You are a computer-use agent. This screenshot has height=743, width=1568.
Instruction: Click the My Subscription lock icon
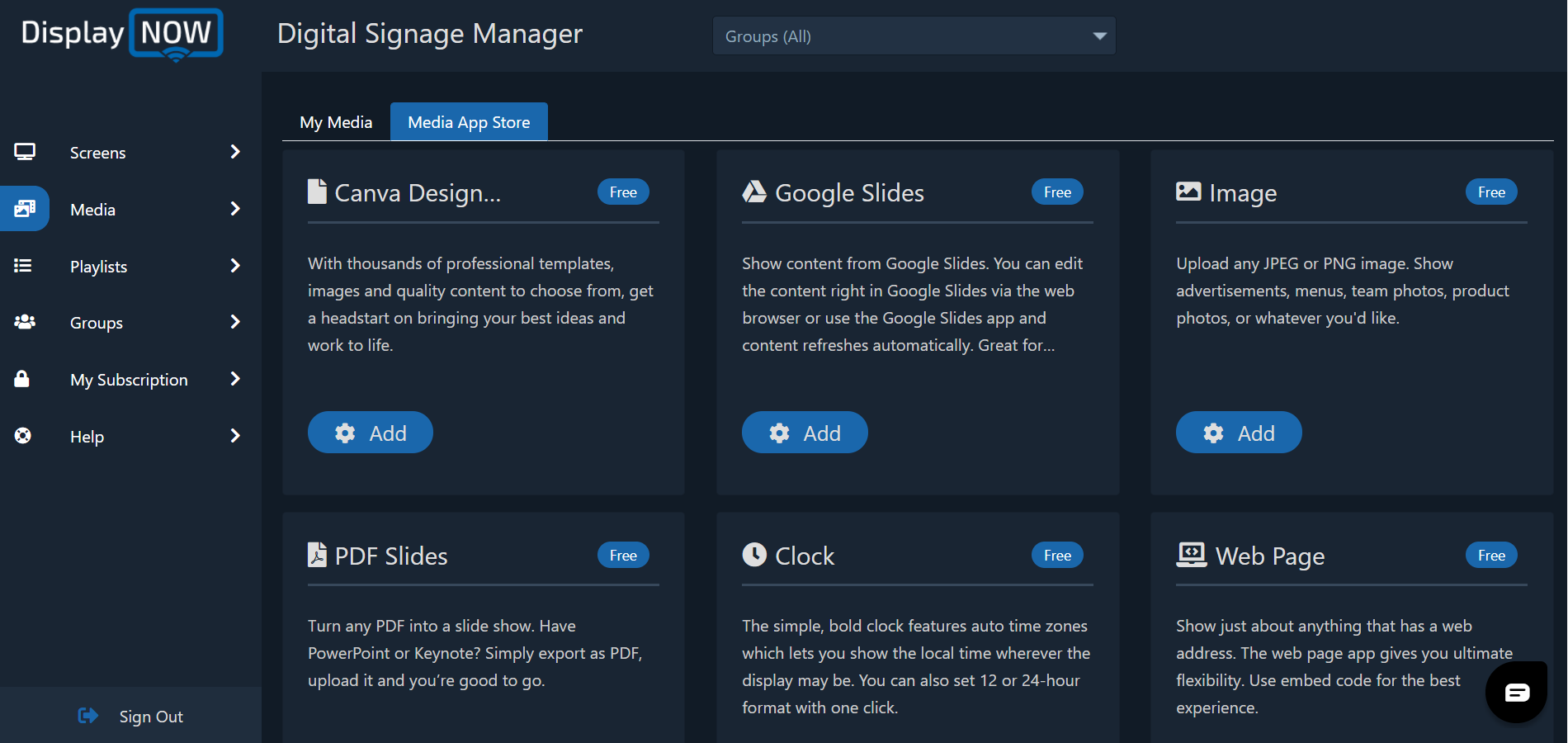click(x=22, y=379)
